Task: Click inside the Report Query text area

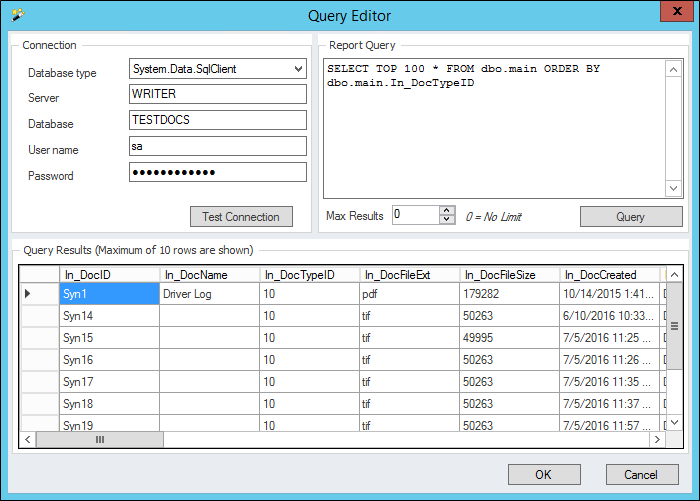Action: click(495, 129)
